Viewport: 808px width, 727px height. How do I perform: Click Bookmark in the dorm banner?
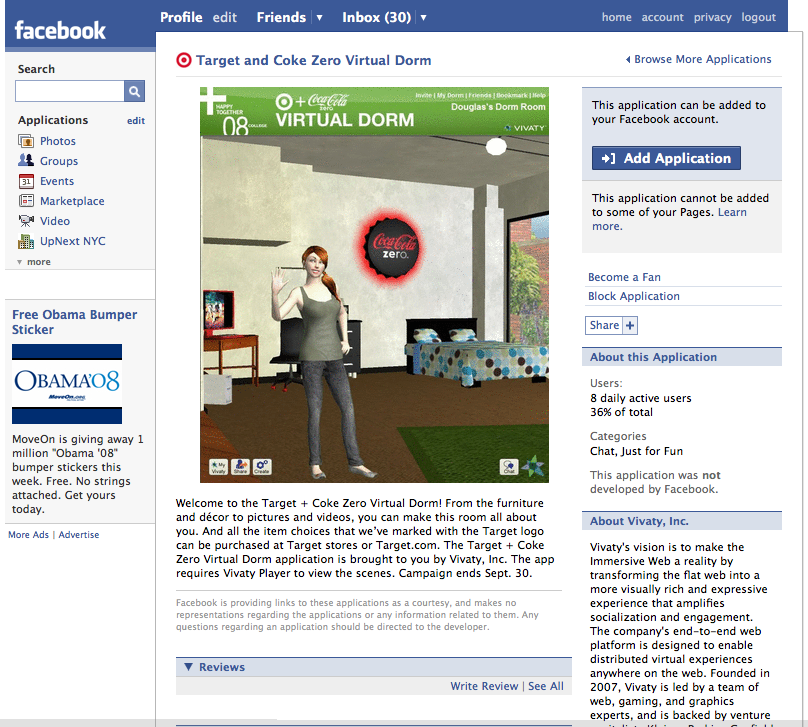(x=512, y=95)
